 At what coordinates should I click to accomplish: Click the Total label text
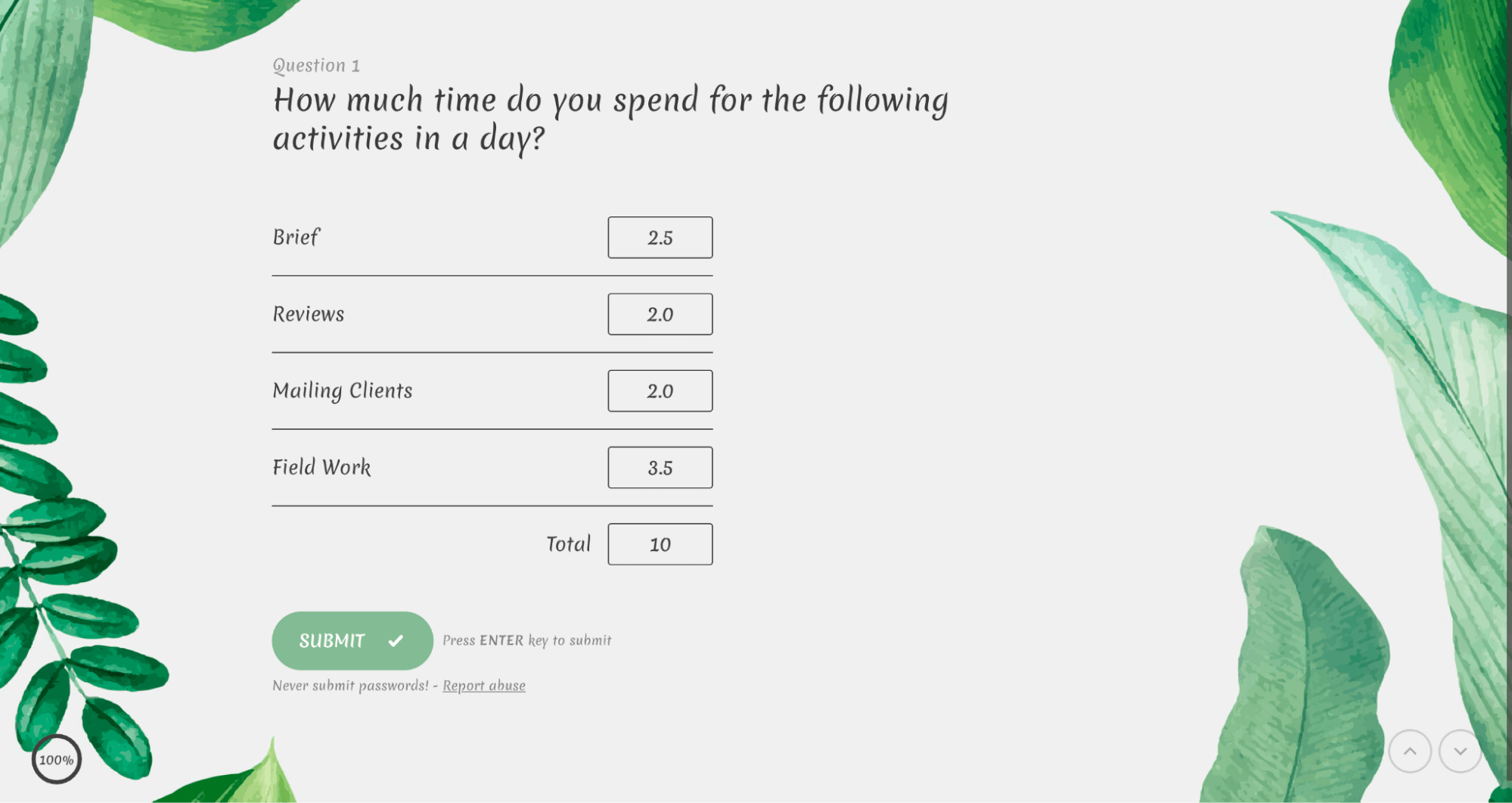pyautogui.click(x=568, y=544)
